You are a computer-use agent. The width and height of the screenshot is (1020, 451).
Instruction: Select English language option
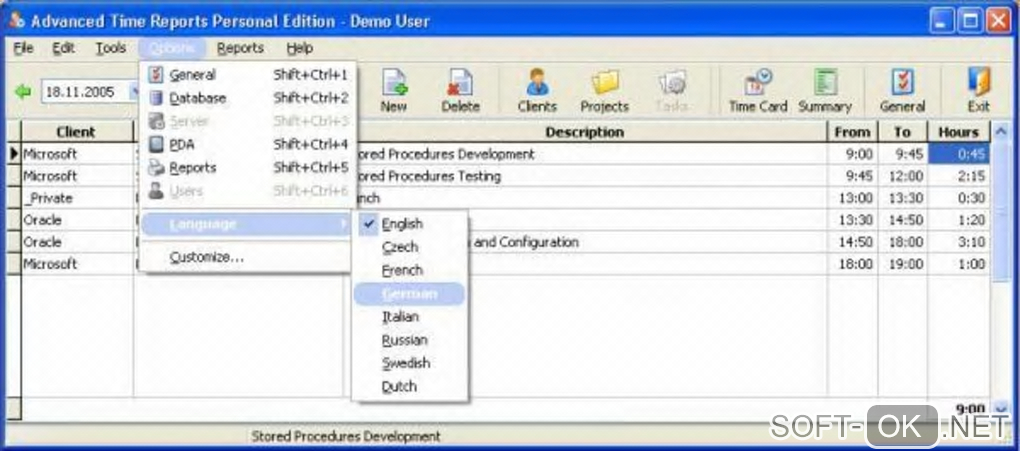tap(410, 224)
